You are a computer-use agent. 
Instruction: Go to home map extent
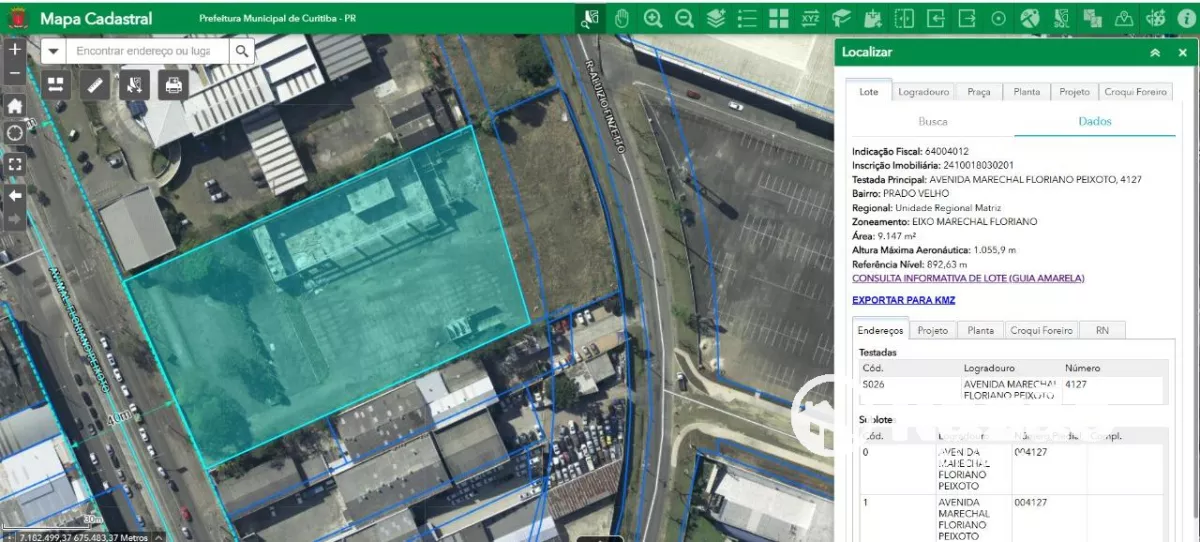click(15, 105)
